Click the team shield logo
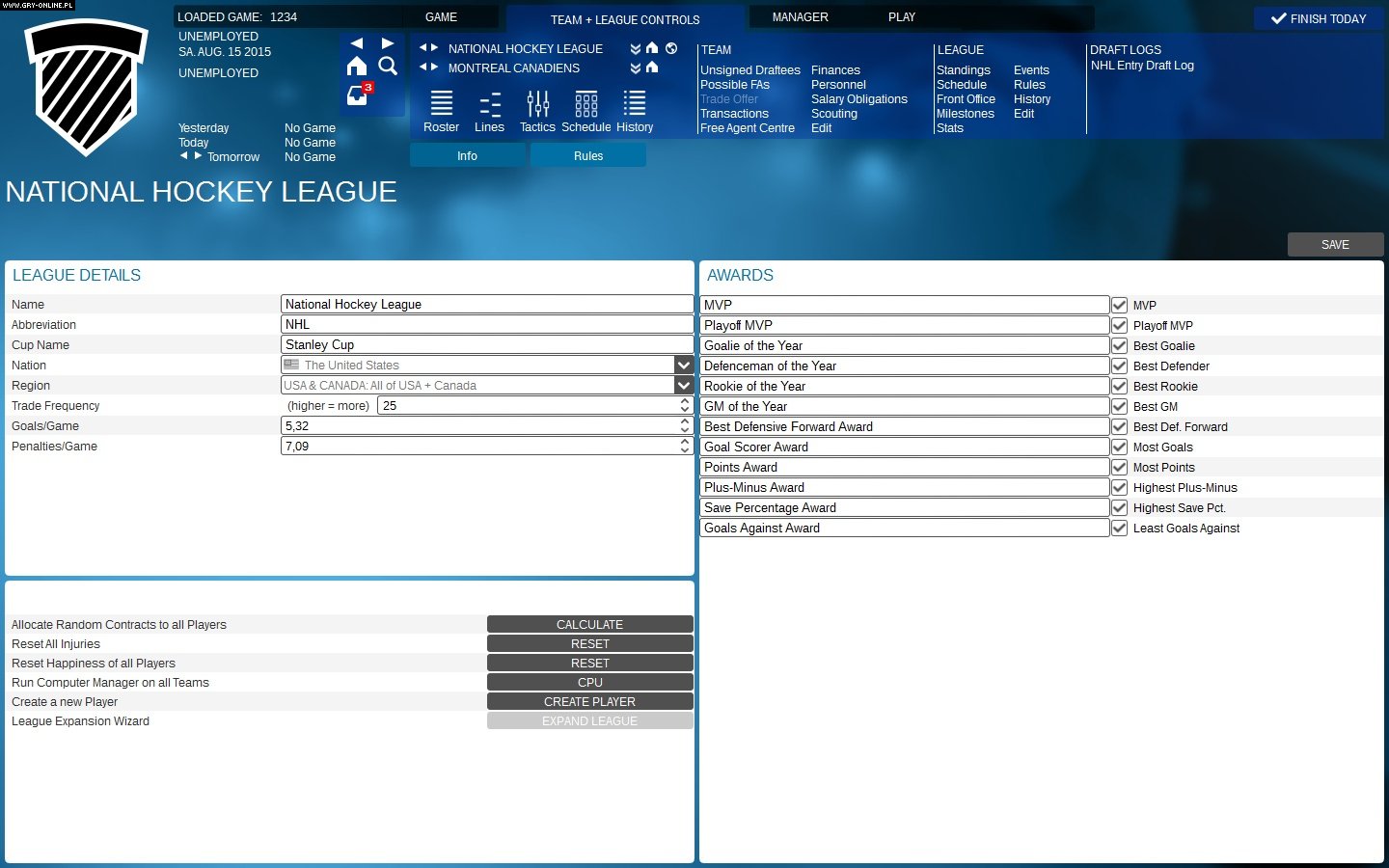The height and width of the screenshot is (868, 1389). (x=86, y=87)
